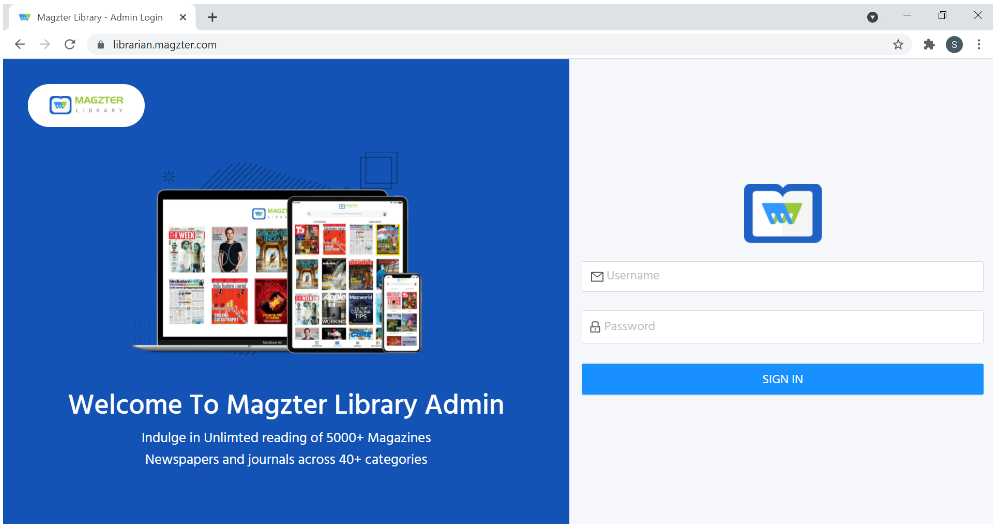Click the Magzter Library logo badge
The image size is (993, 524).
click(86, 105)
